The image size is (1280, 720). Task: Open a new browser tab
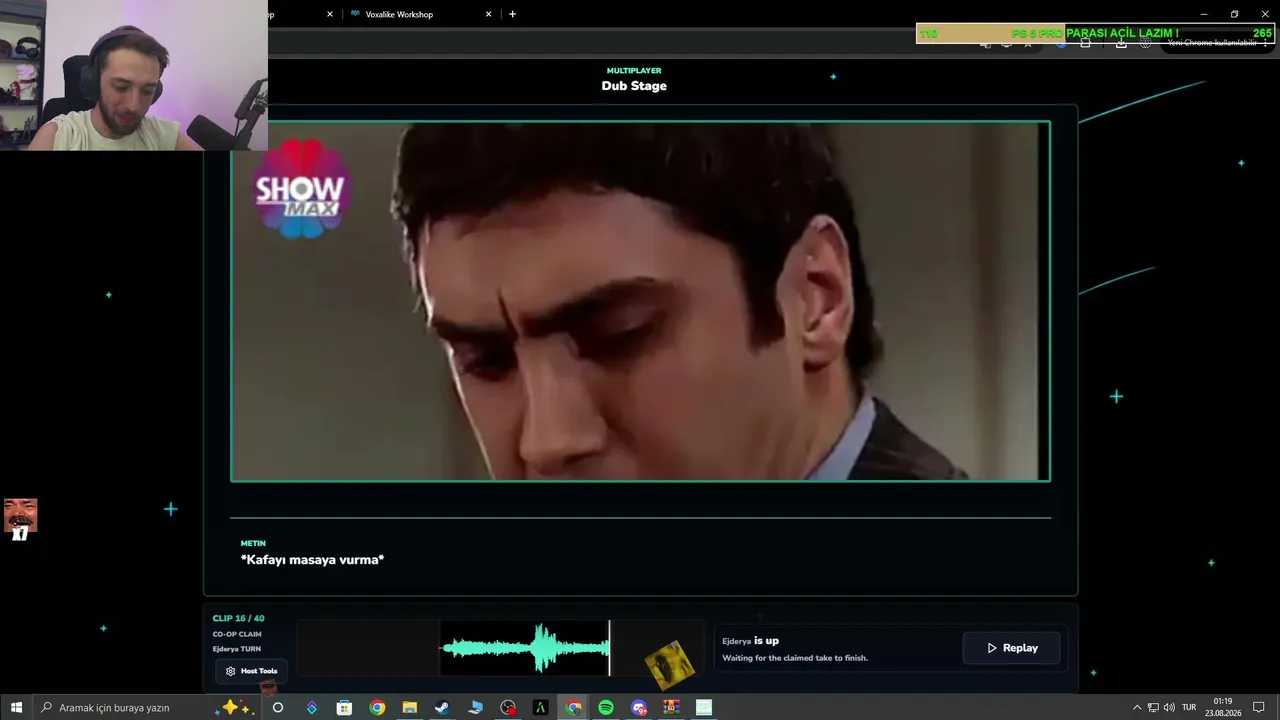[513, 14]
